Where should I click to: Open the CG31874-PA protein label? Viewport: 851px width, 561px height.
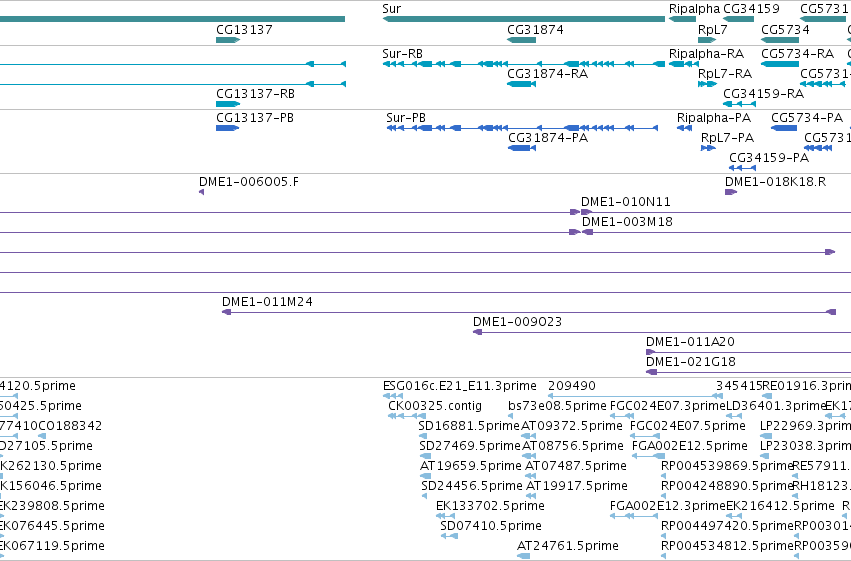point(548,138)
